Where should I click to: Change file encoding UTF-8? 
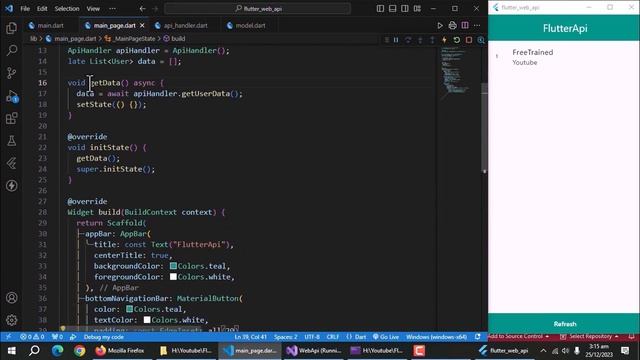click(x=312, y=337)
